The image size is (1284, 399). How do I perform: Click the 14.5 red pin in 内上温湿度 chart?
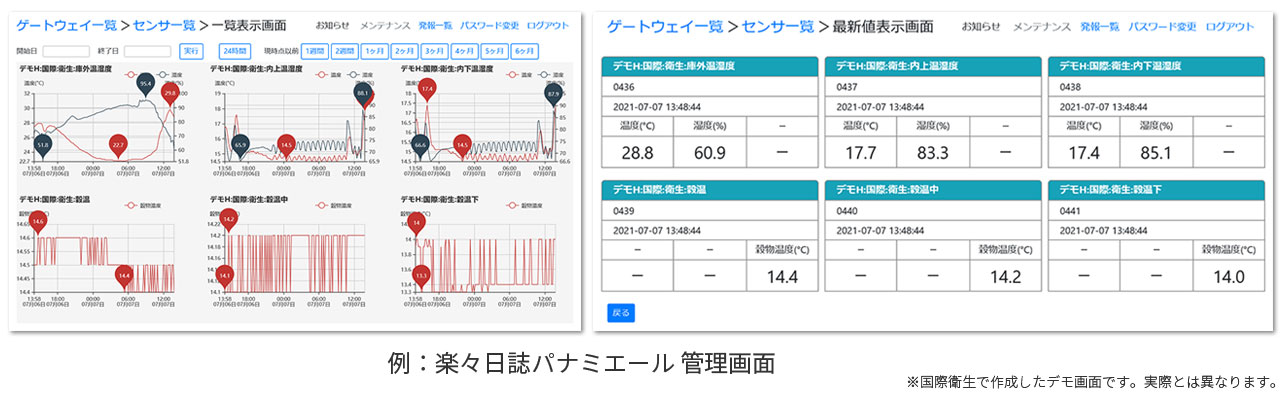287,145
